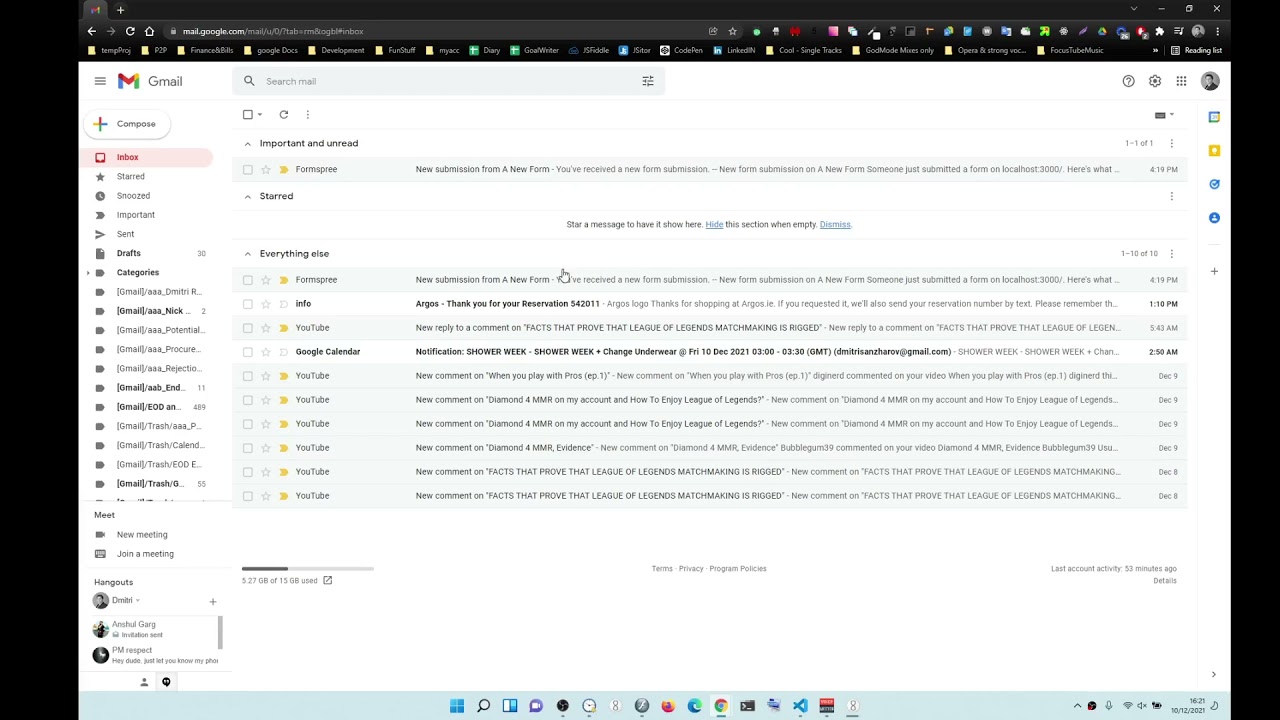The height and width of the screenshot is (720, 1280).
Task: Open the Program Policies link
Action: [x=738, y=569]
